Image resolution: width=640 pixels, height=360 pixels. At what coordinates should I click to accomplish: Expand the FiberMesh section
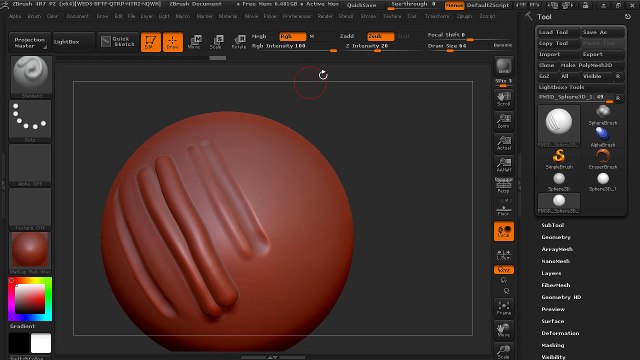(556, 285)
